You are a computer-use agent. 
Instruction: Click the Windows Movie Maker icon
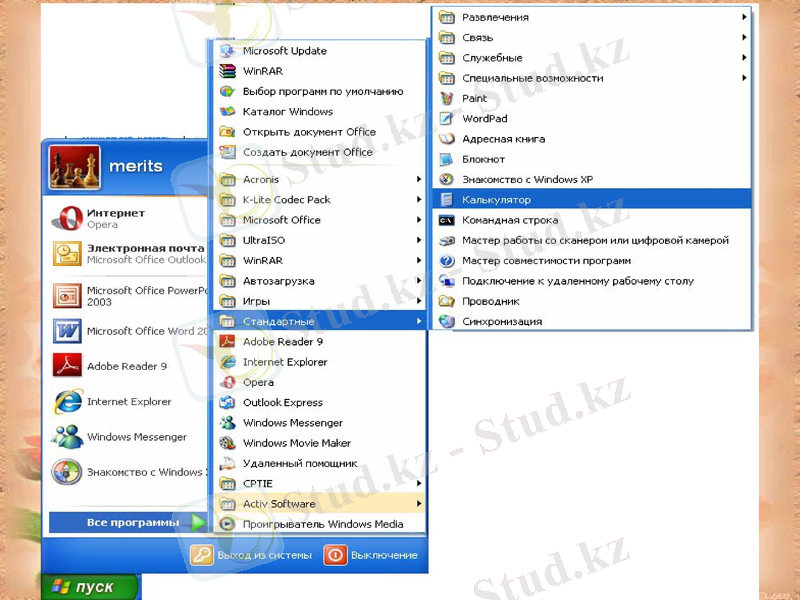coord(227,443)
